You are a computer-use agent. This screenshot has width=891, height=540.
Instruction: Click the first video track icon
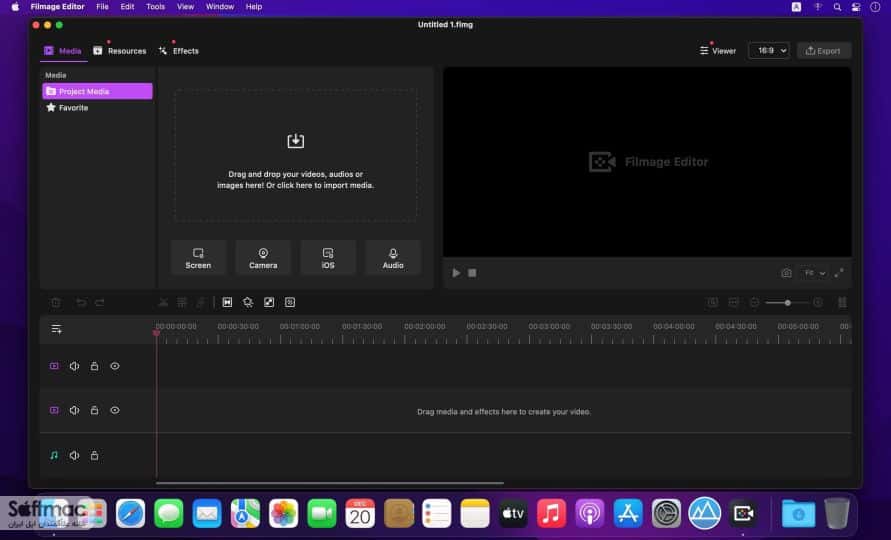point(54,366)
